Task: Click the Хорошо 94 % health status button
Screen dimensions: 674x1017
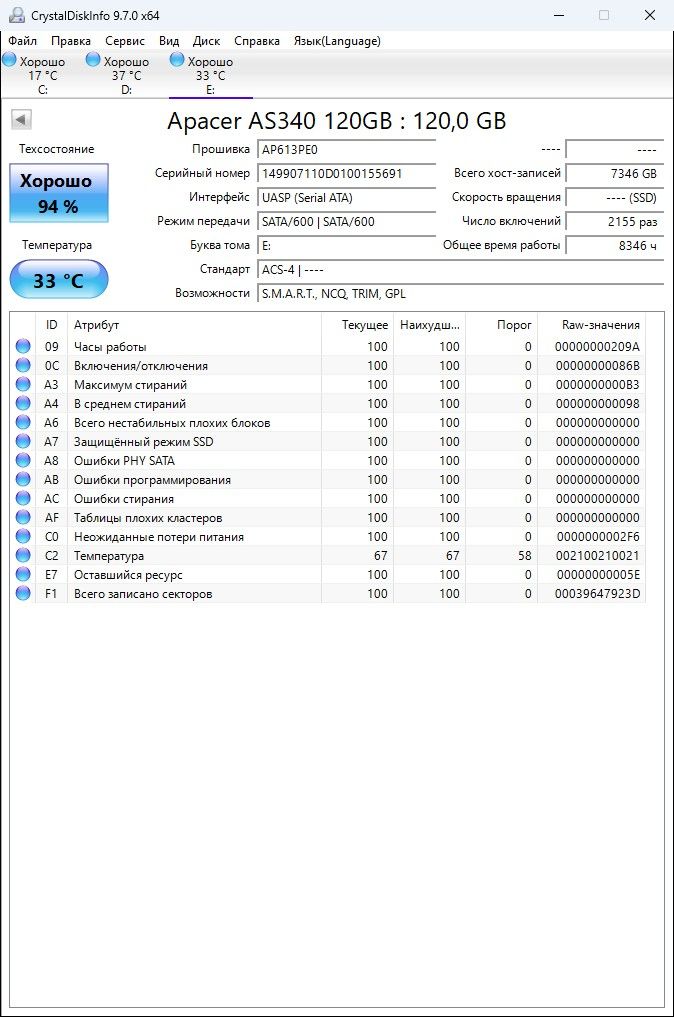Action: (58, 193)
